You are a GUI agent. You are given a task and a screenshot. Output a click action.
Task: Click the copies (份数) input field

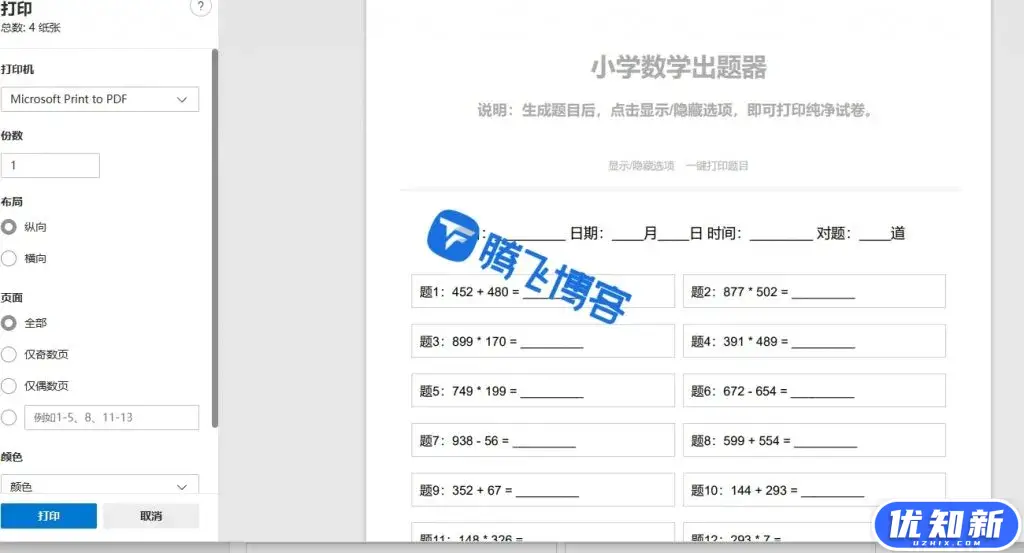(50, 166)
